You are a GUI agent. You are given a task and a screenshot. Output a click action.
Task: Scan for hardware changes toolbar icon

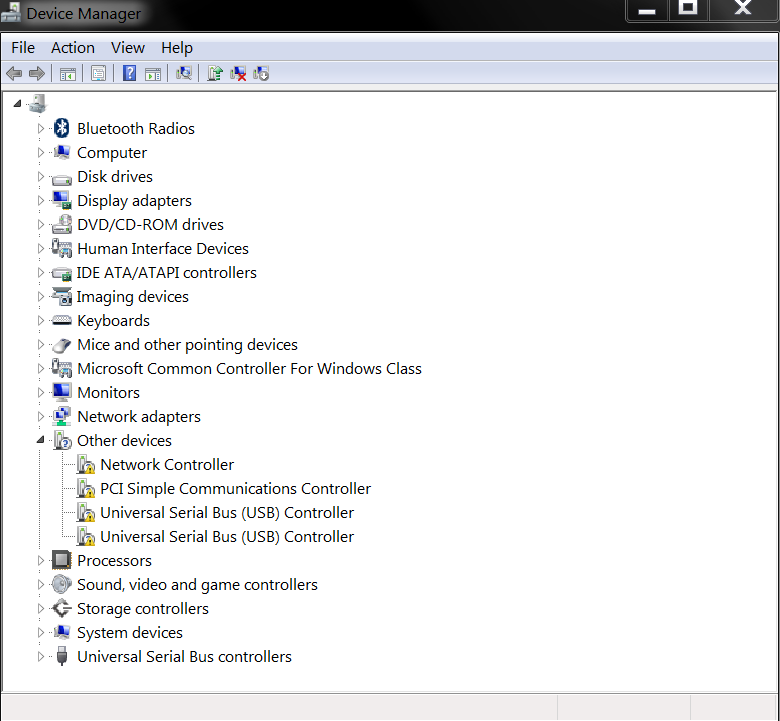184,74
